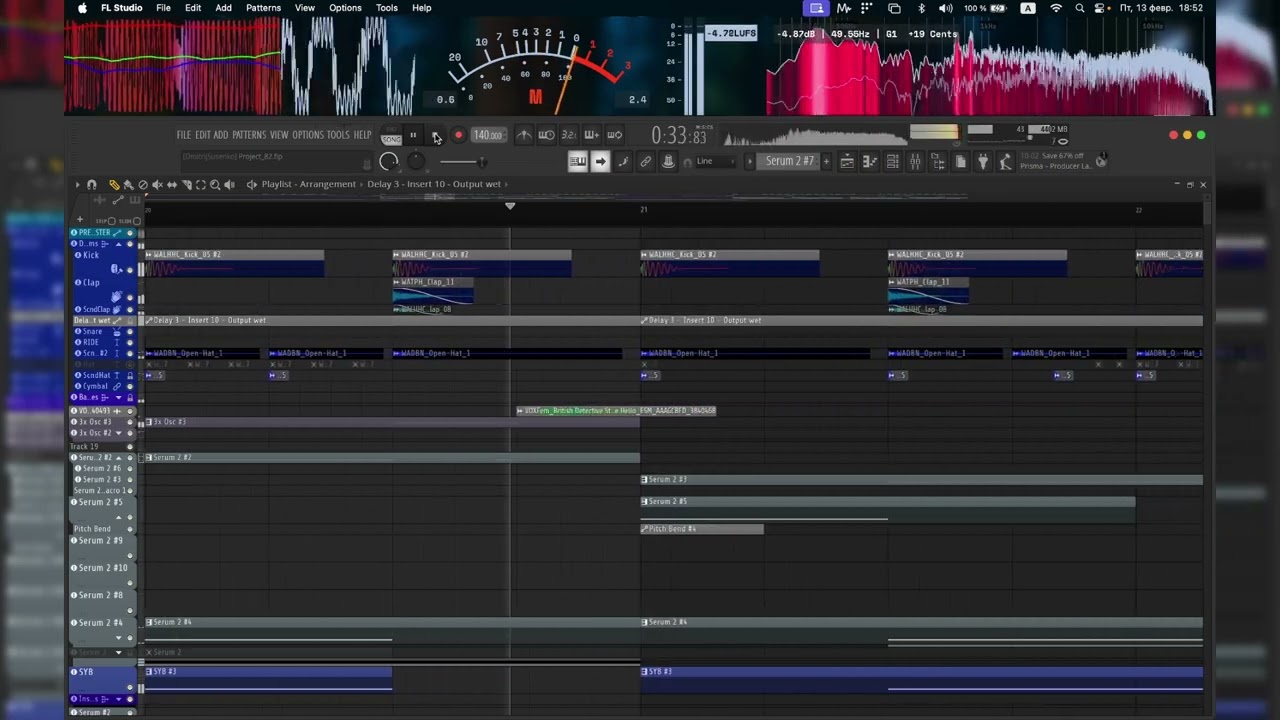This screenshot has width=1280, height=720.
Task: Open the macOS View menu
Action: click(305, 8)
